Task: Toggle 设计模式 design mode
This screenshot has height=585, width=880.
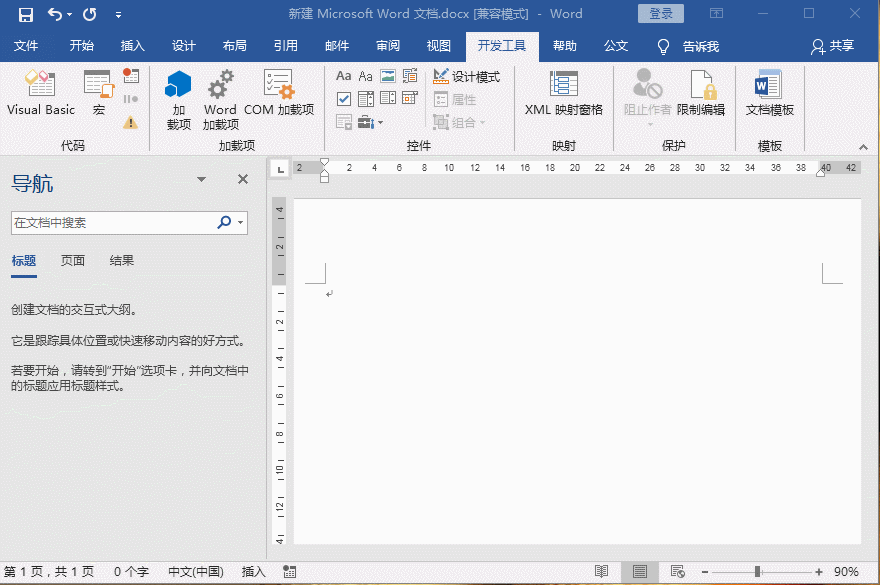Action: [x=466, y=76]
